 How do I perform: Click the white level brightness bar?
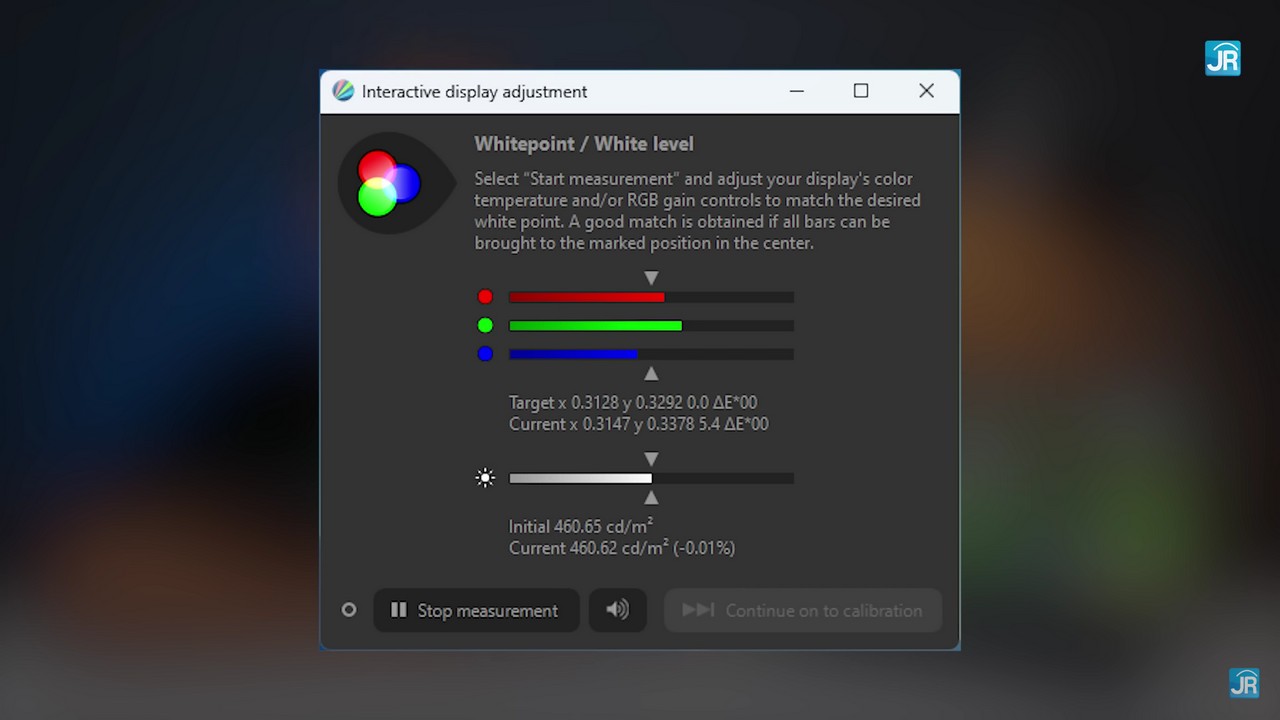click(651, 478)
